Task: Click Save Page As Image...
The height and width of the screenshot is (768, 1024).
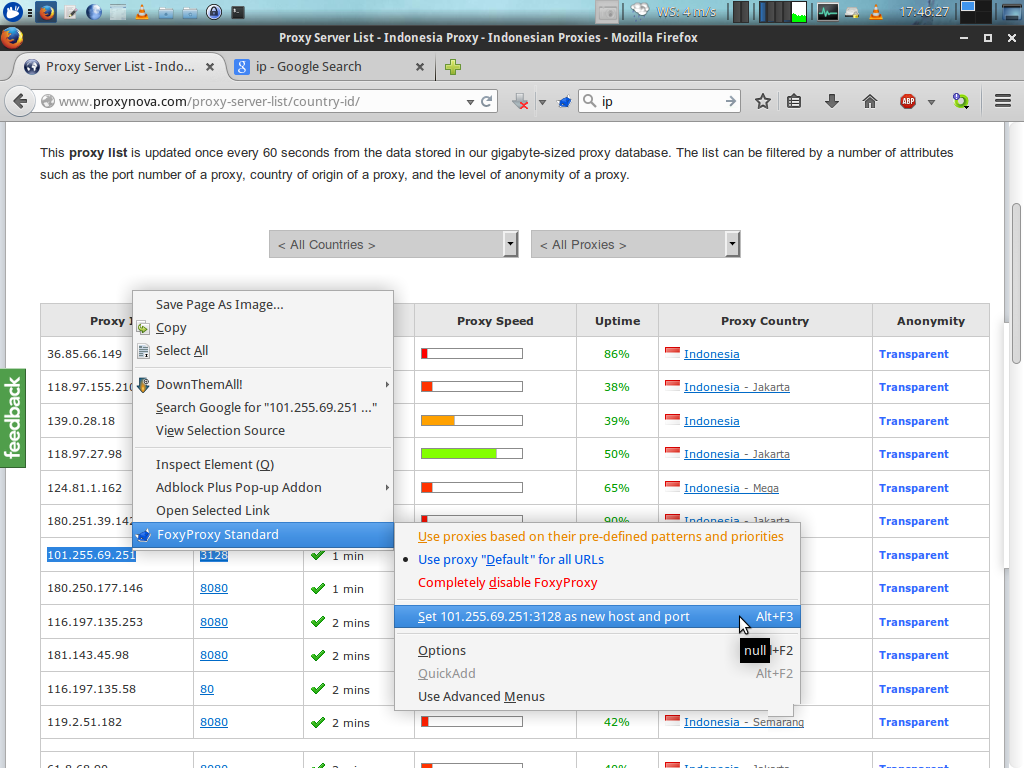Action: (263, 304)
